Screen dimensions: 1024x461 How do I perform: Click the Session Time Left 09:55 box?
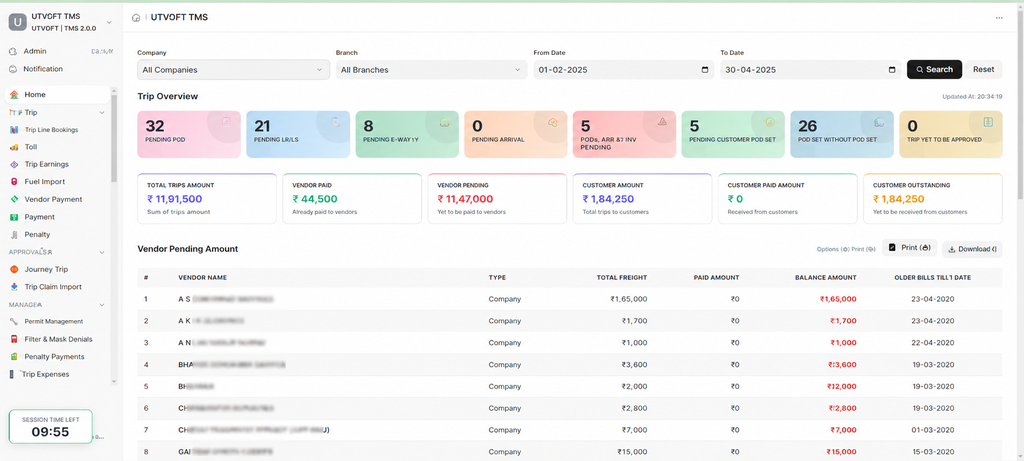pos(50,427)
